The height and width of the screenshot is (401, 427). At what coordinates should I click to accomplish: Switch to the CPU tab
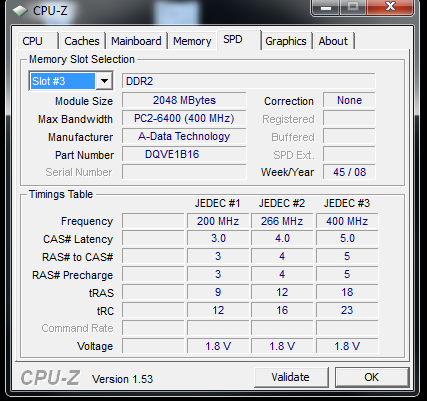coord(32,41)
